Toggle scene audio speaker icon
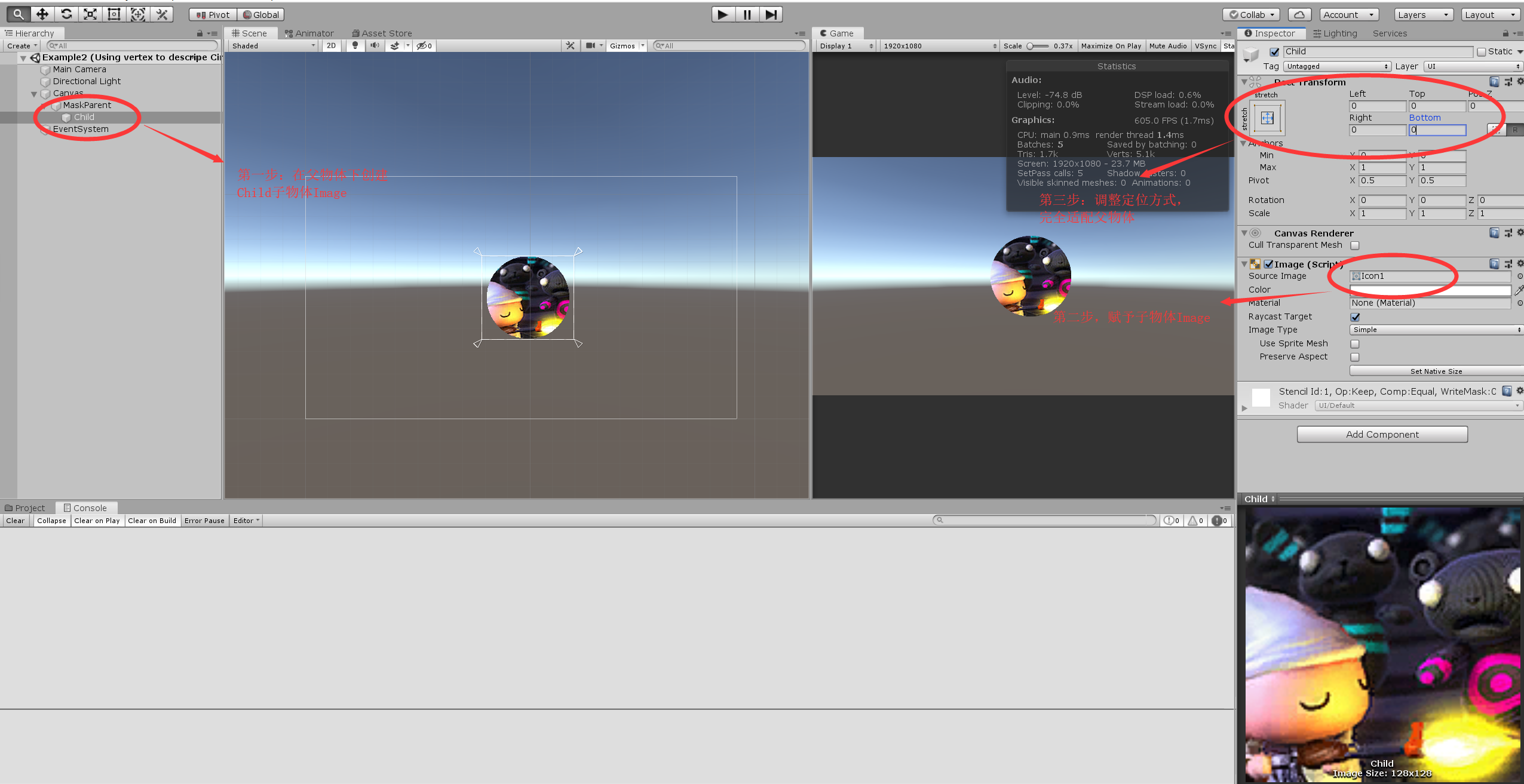Image resolution: width=1524 pixels, height=784 pixels. pos(375,45)
